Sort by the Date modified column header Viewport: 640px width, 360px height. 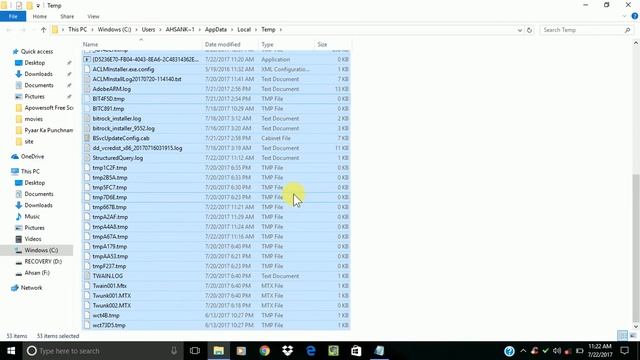pyautogui.click(x=222, y=44)
